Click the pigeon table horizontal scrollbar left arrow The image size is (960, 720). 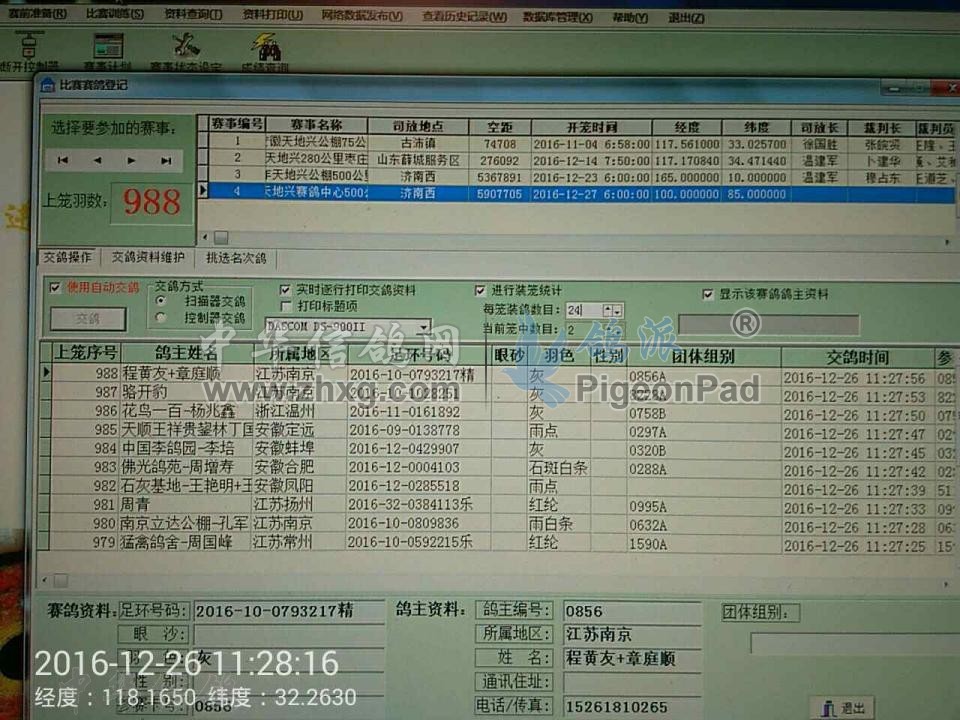click(45, 579)
